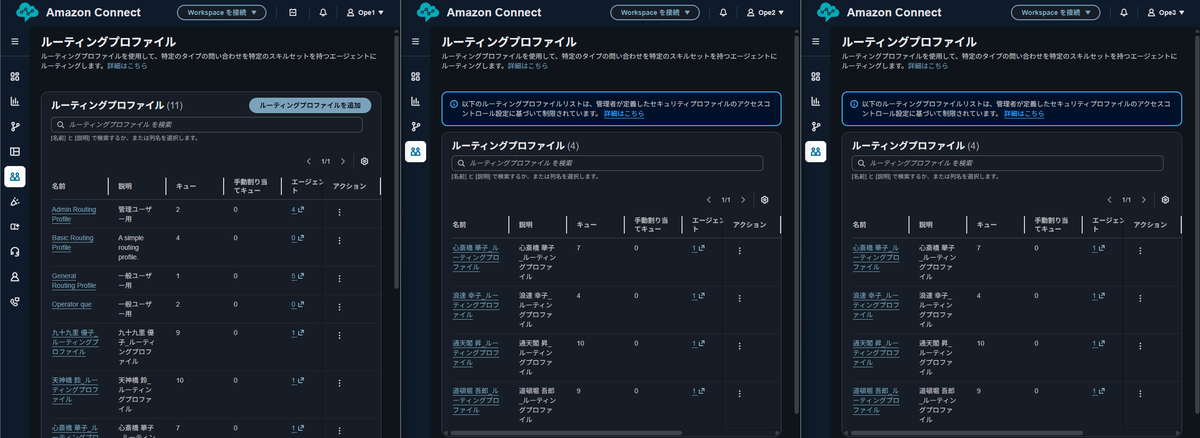1200x438 pixels.
Task: Open actions menu for 心斎橋 華子 row in Ope2
Action: pyautogui.click(x=739, y=250)
